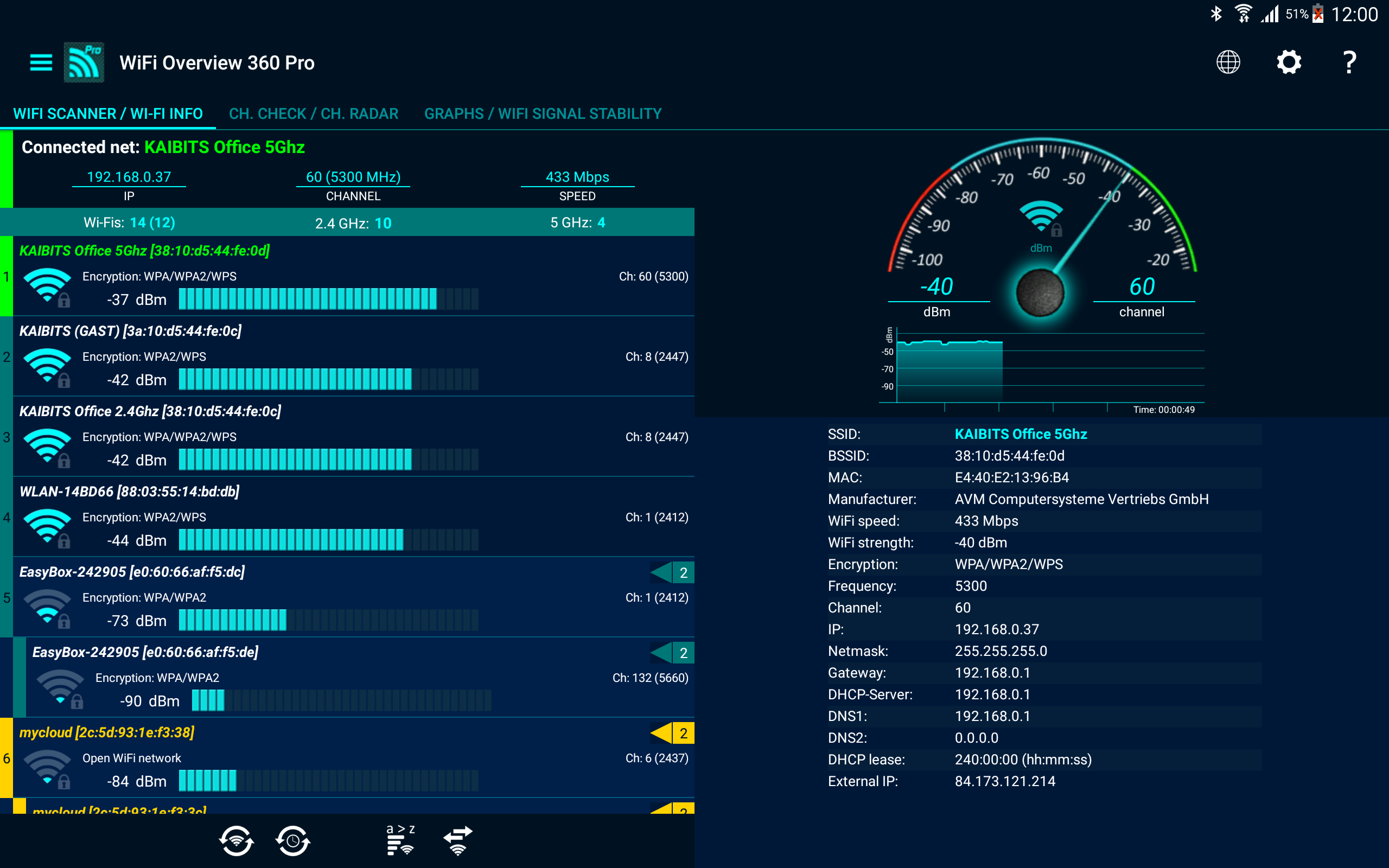The image size is (1389, 868).
Task: Tap Time: 00:00:49 graph label
Action: (1163, 410)
